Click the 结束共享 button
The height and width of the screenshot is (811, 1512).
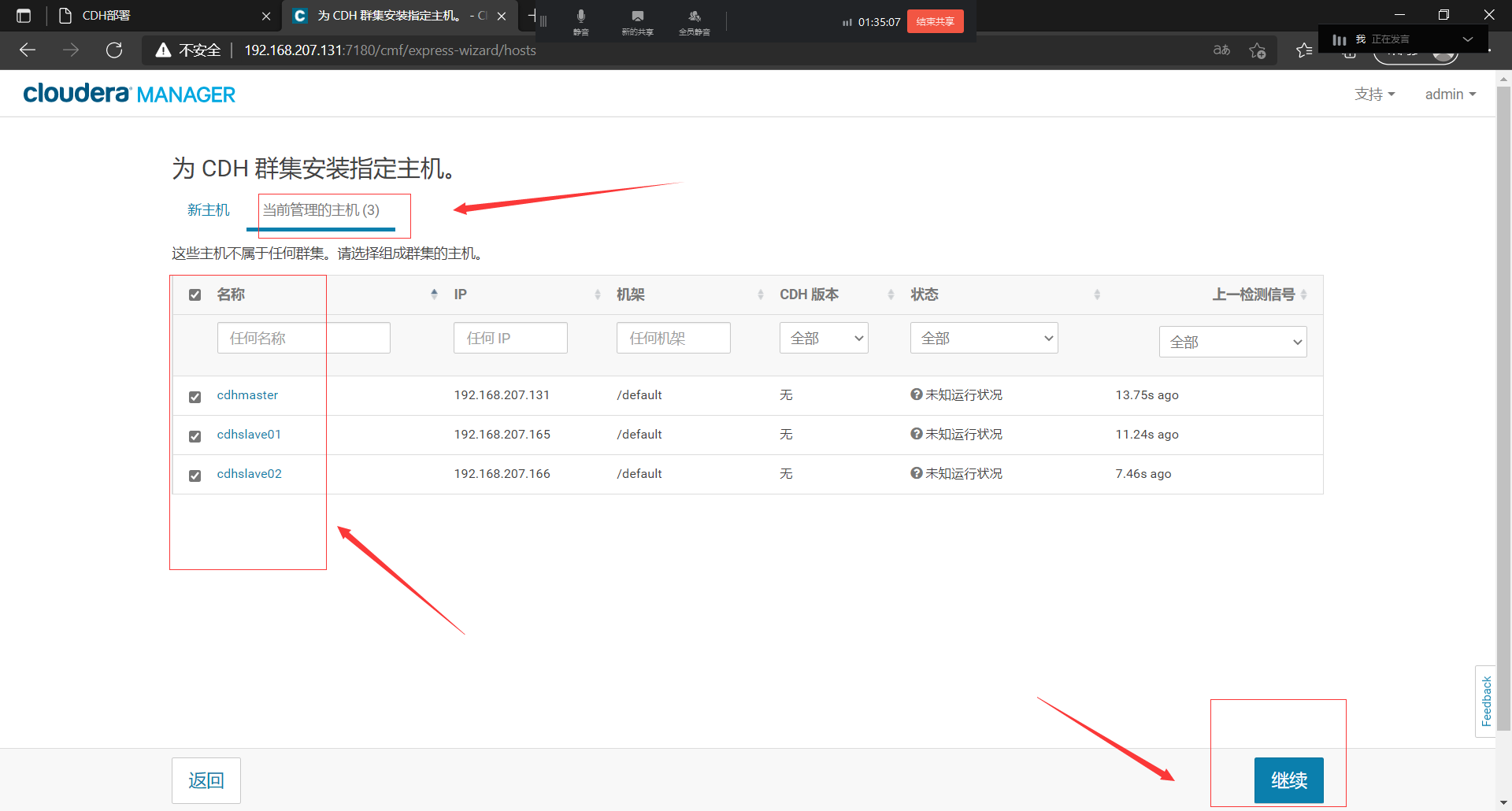(935, 21)
